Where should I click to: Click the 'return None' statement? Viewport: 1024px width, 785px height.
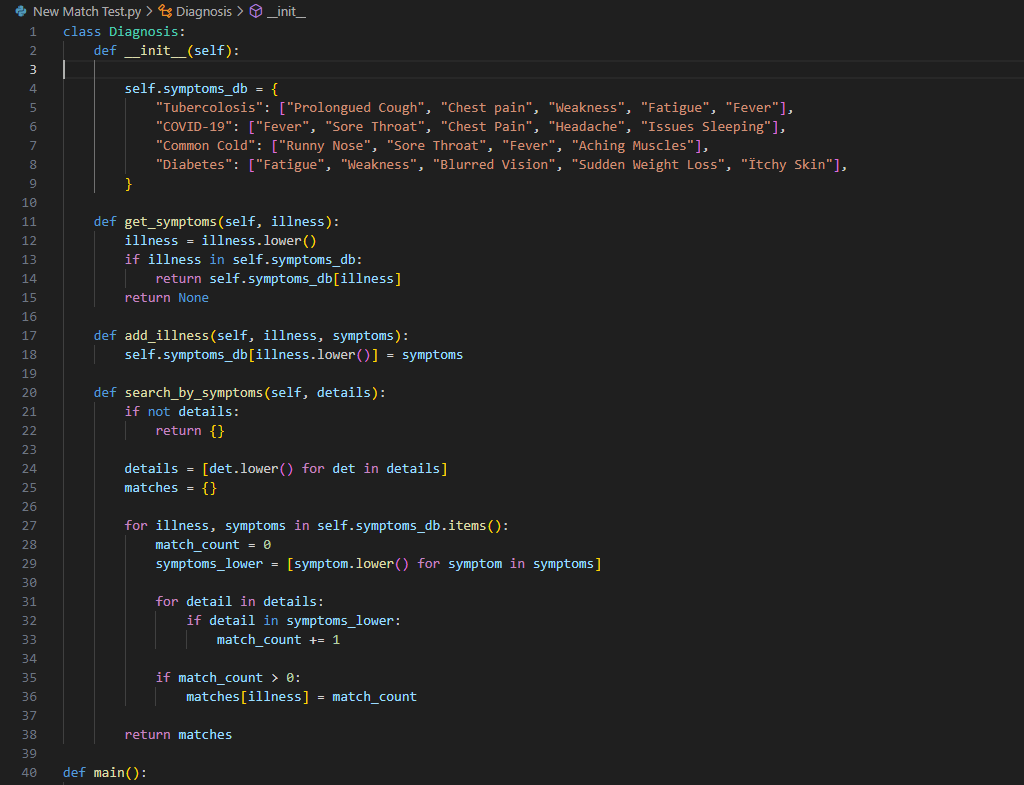[x=167, y=298]
